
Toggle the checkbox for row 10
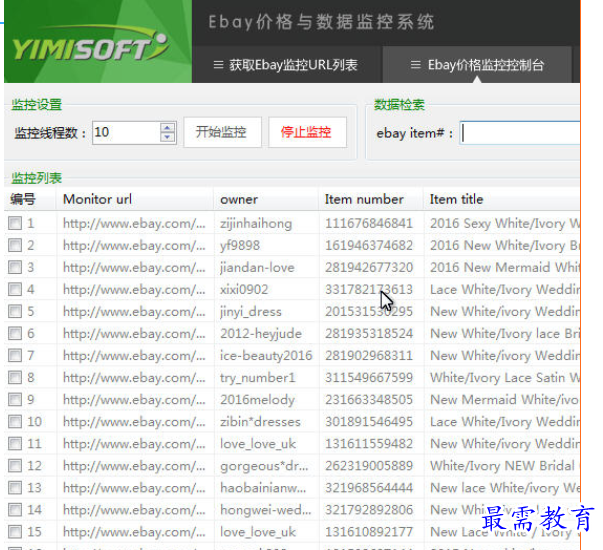click(x=15, y=422)
